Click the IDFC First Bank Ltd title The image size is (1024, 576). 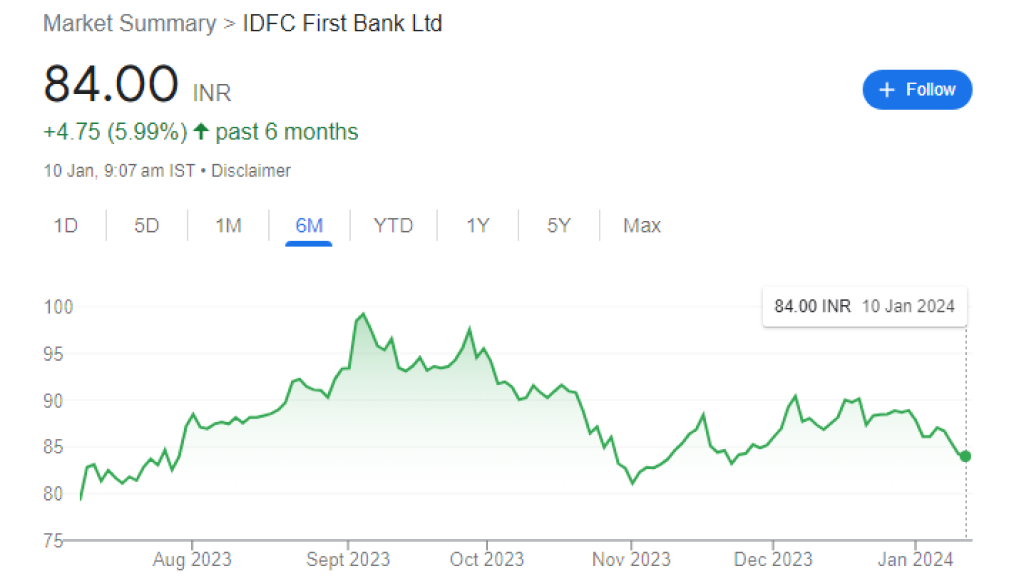coord(342,23)
